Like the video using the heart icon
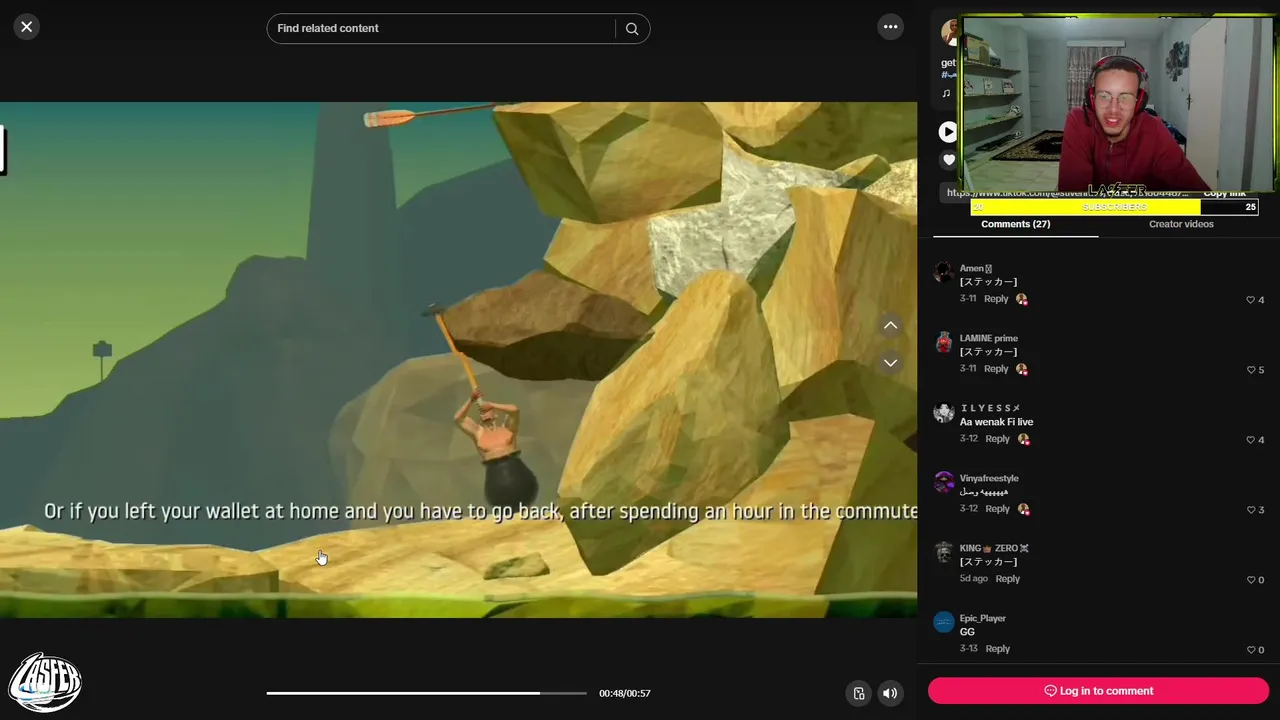This screenshot has height=720, width=1280. tap(949, 160)
